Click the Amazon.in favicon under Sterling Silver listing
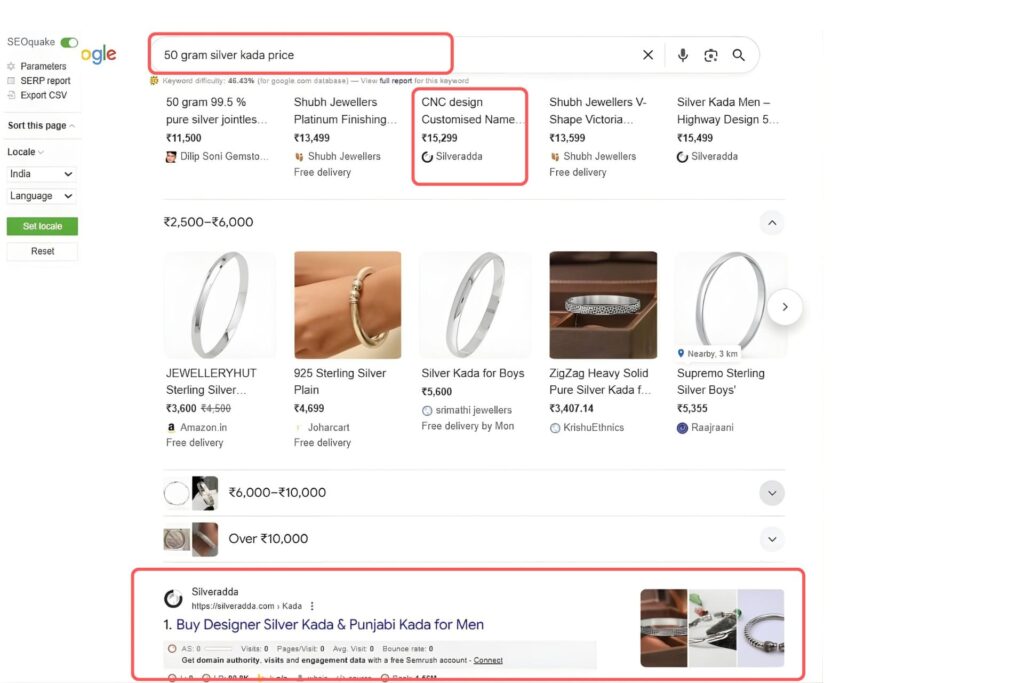Image resolution: width=1024 pixels, height=683 pixels. tap(172, 425)
